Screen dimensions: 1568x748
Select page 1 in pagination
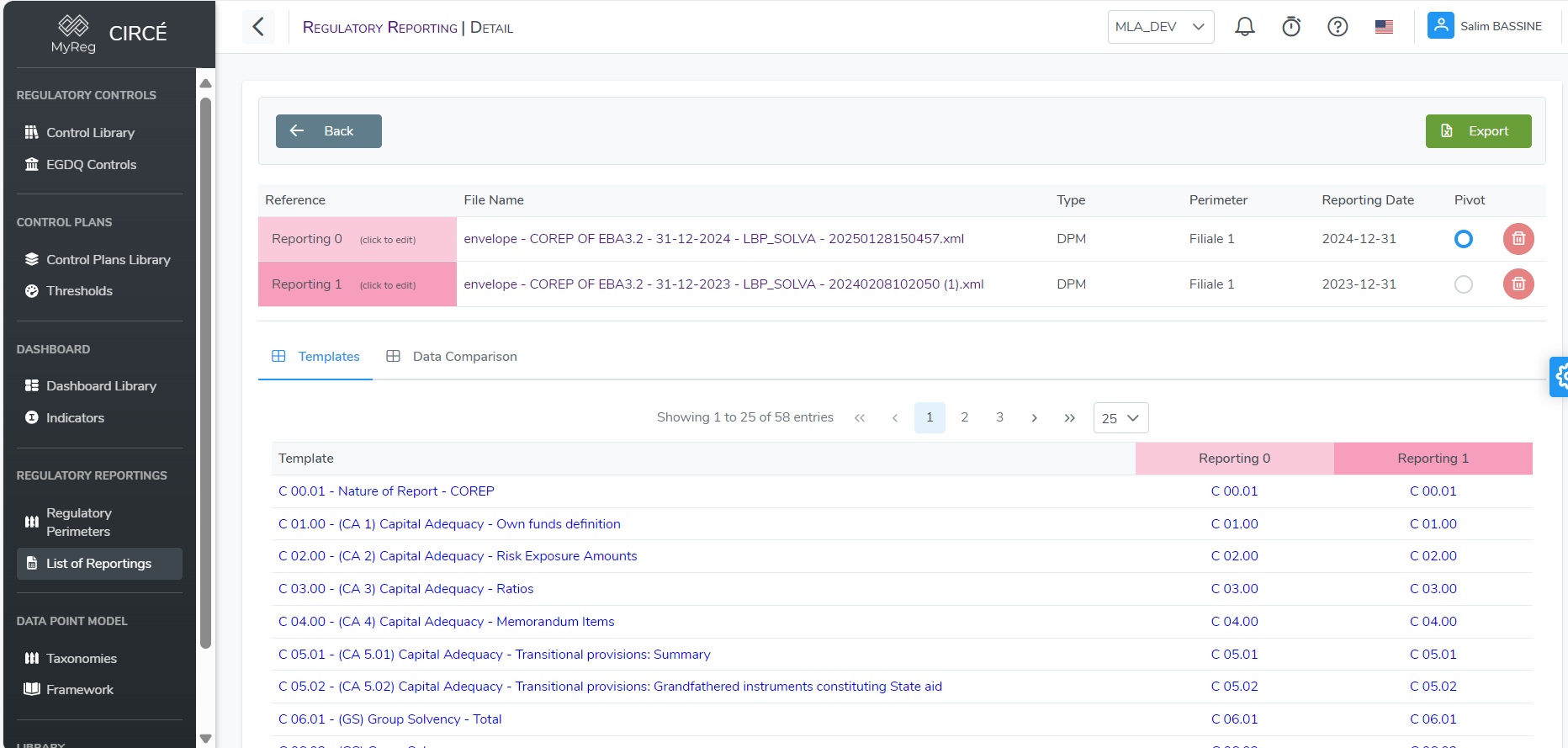coord(930,417)
